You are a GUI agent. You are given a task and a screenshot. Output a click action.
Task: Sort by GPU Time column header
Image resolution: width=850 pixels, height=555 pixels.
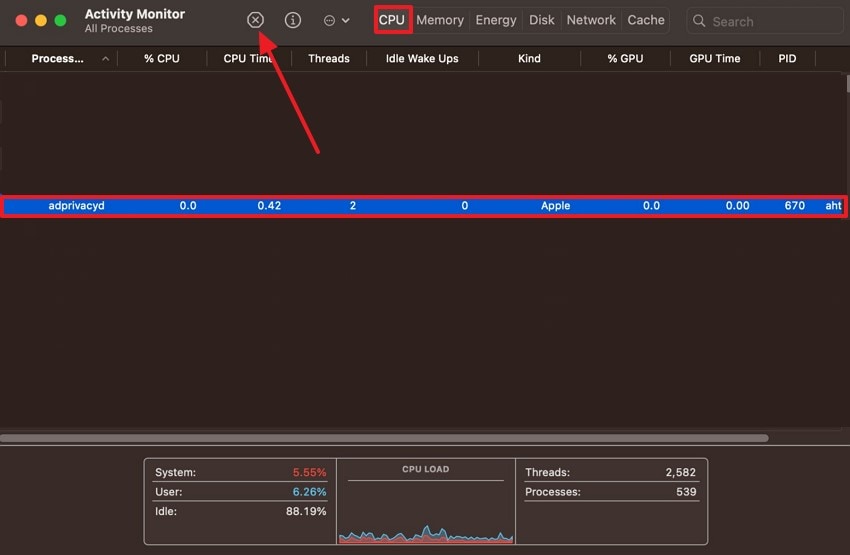[x=714, y=59]
